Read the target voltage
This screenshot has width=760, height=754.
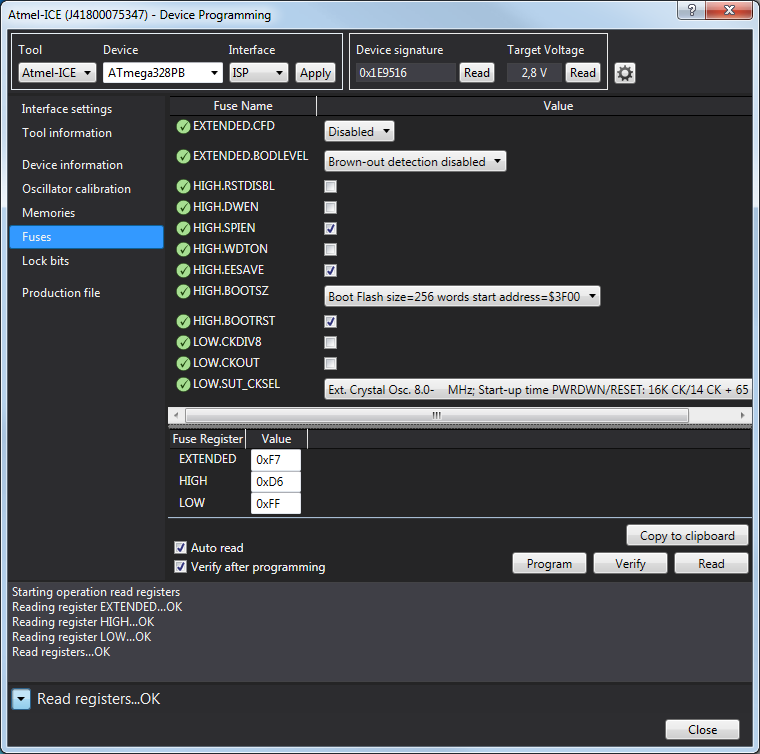583,73
